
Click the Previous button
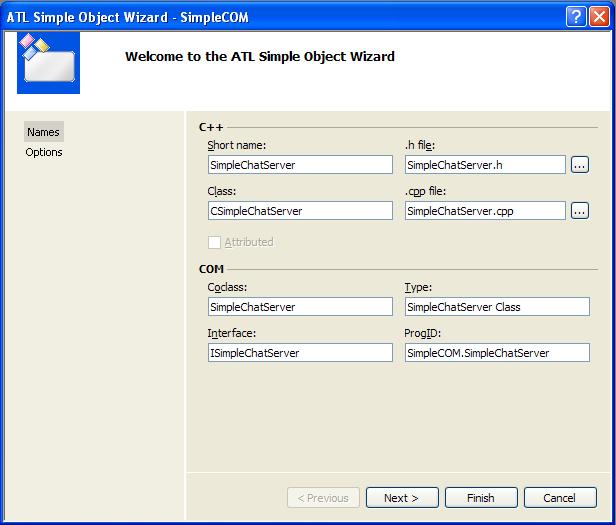click(x=323, y=498)
